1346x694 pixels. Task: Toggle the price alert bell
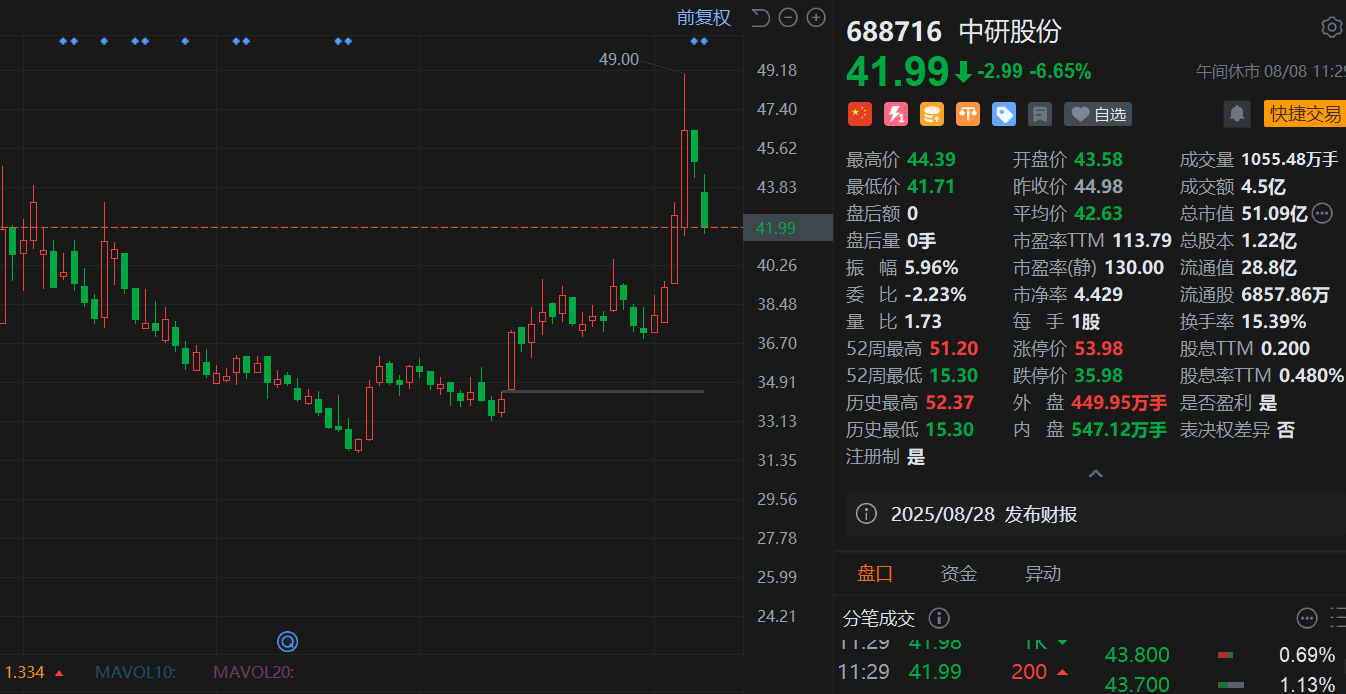point(1237,114)
